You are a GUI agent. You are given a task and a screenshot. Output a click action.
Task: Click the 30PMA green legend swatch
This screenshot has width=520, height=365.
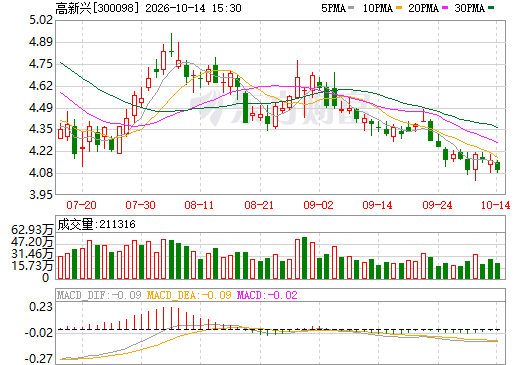491,8
